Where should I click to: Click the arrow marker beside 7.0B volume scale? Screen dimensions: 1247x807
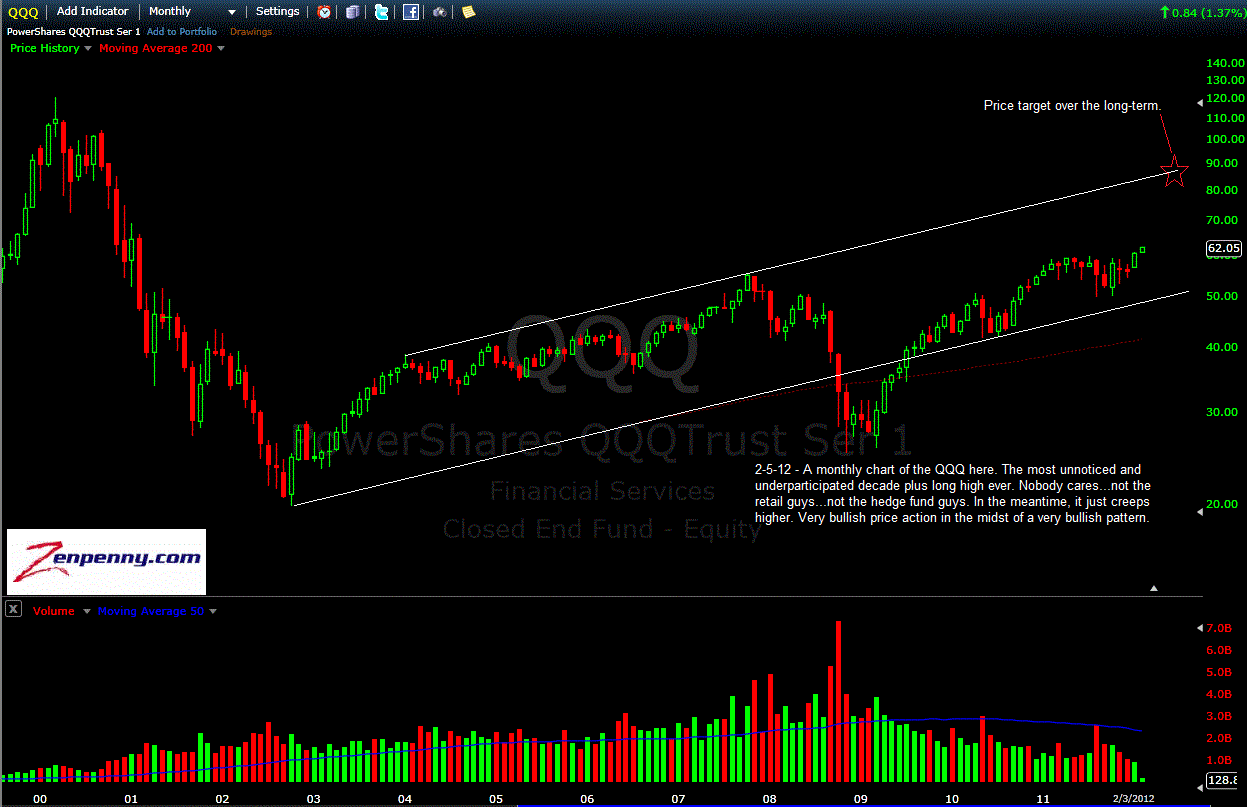click(1200, 628)
